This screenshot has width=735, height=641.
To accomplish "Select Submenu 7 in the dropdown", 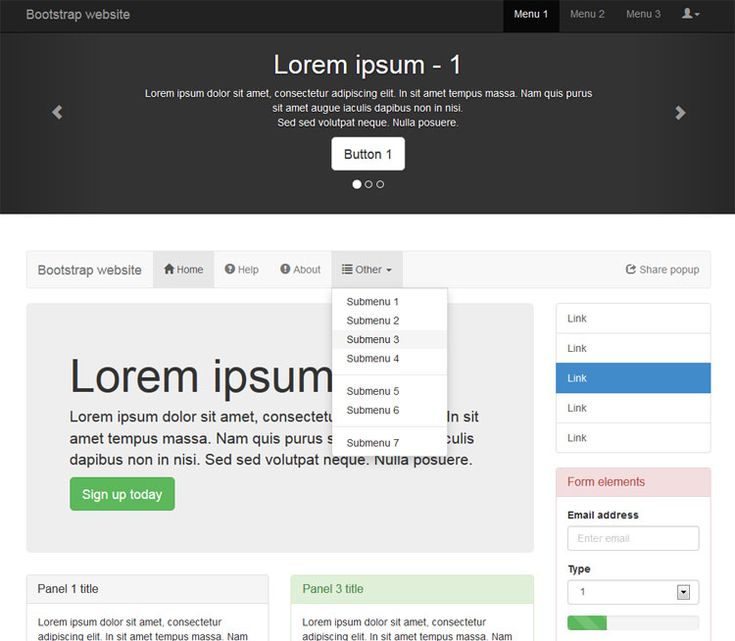I will tap(373, 443).
